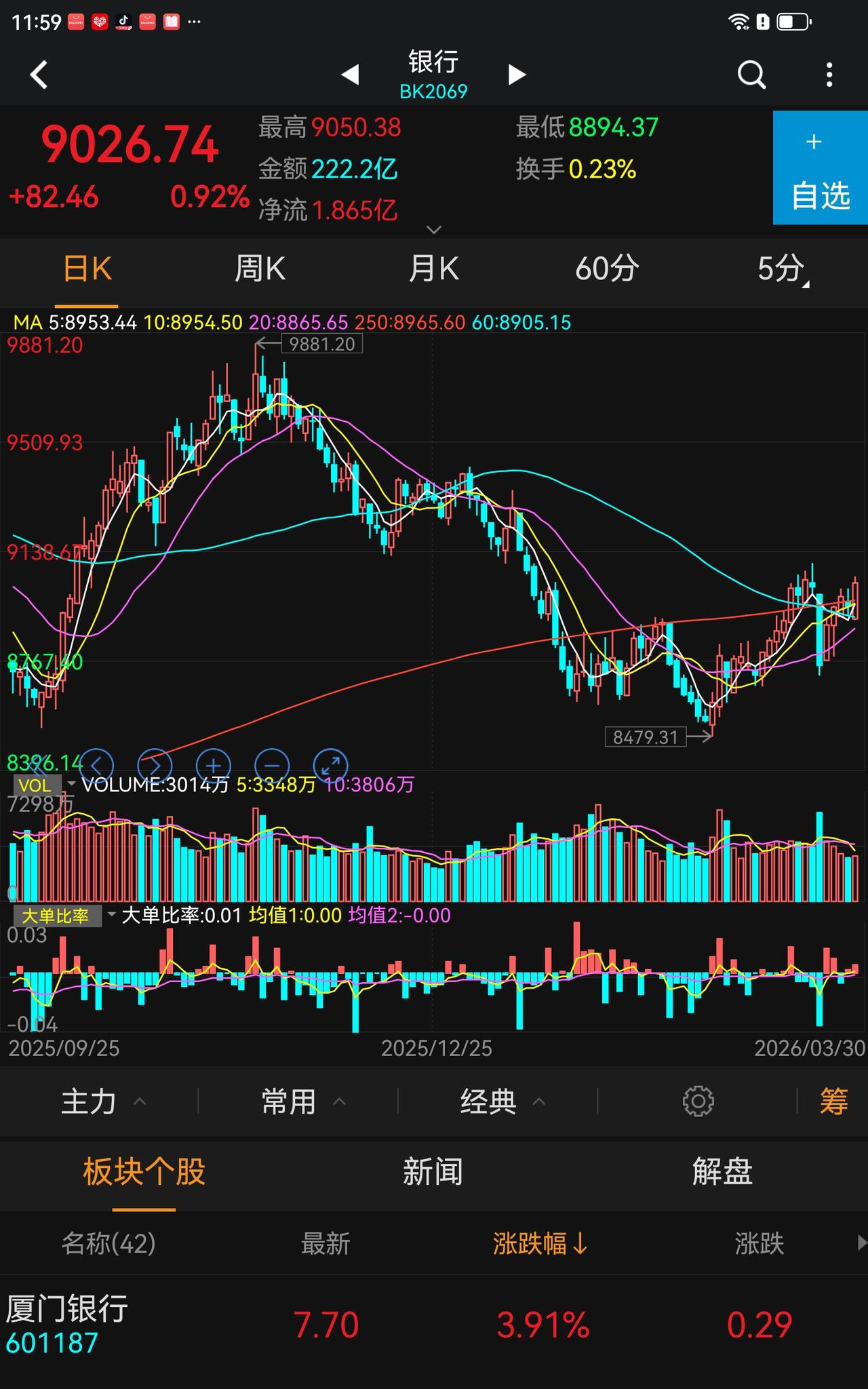The width and height of the screenshot is (868, 1389).
Task: Sort by 最新 column header
Action: [x=325, y=1244]
